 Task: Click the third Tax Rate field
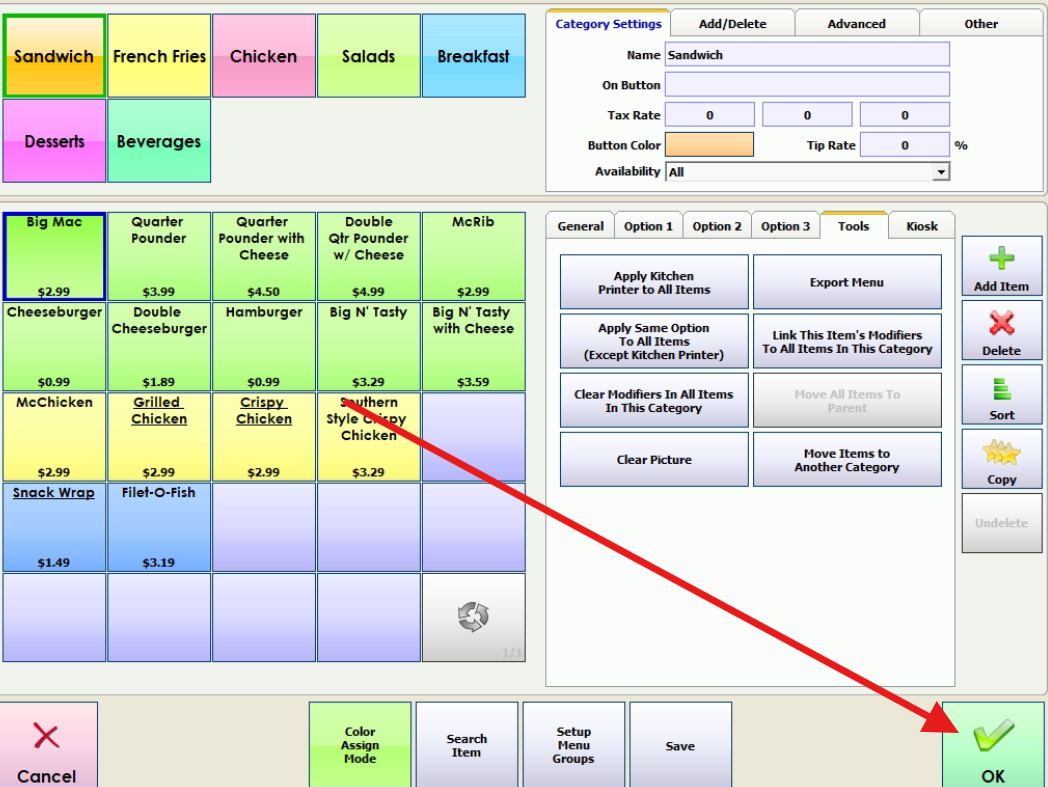[904, 114]
